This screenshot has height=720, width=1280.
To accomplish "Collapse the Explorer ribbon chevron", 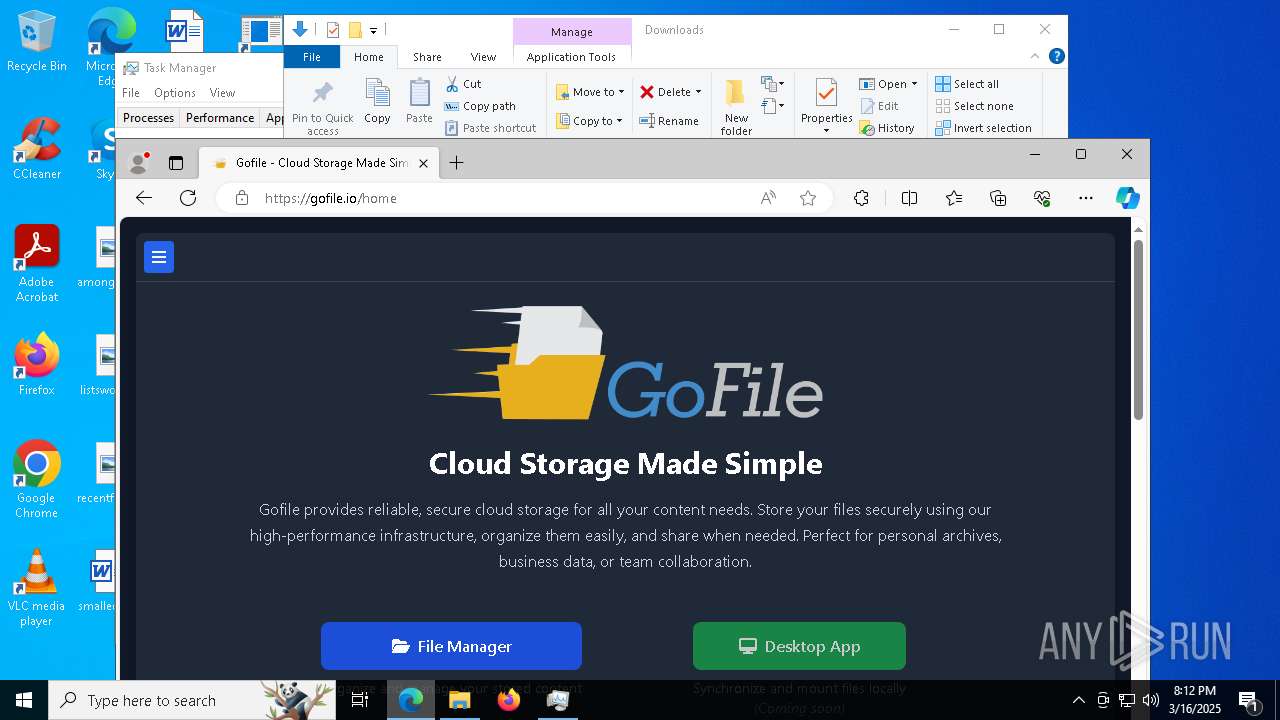I will click(x=1035, y=57).
